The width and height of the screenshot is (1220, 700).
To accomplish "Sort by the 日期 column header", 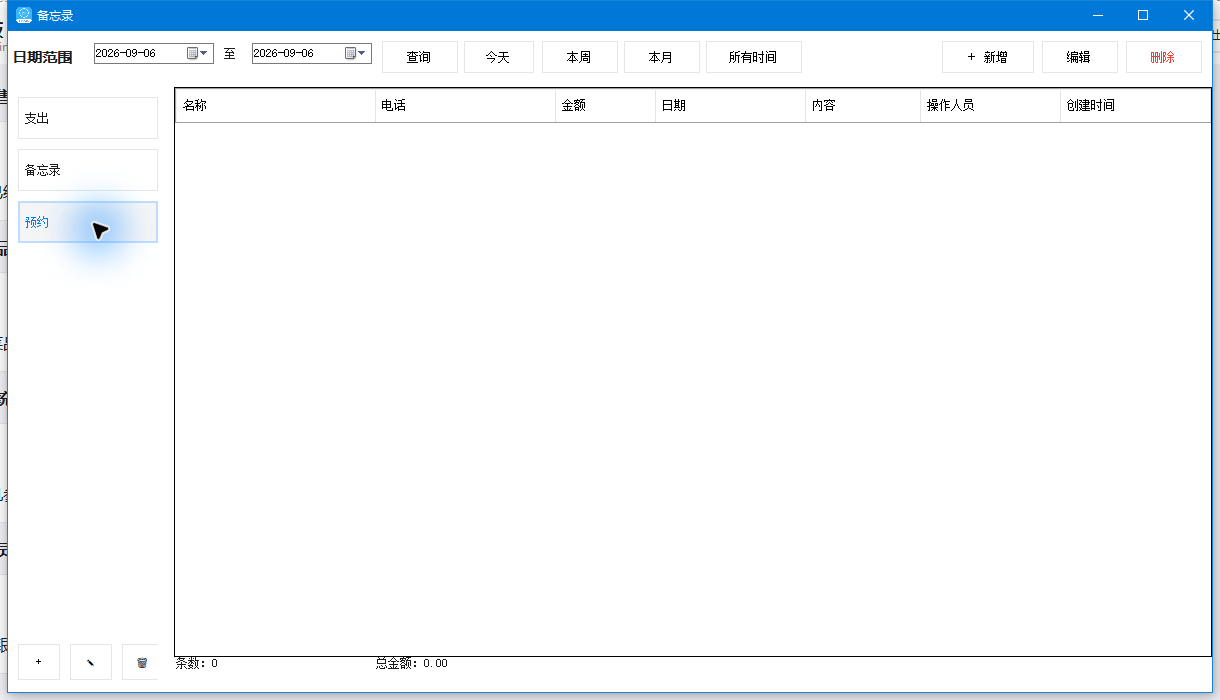I will tap(730, 105).
